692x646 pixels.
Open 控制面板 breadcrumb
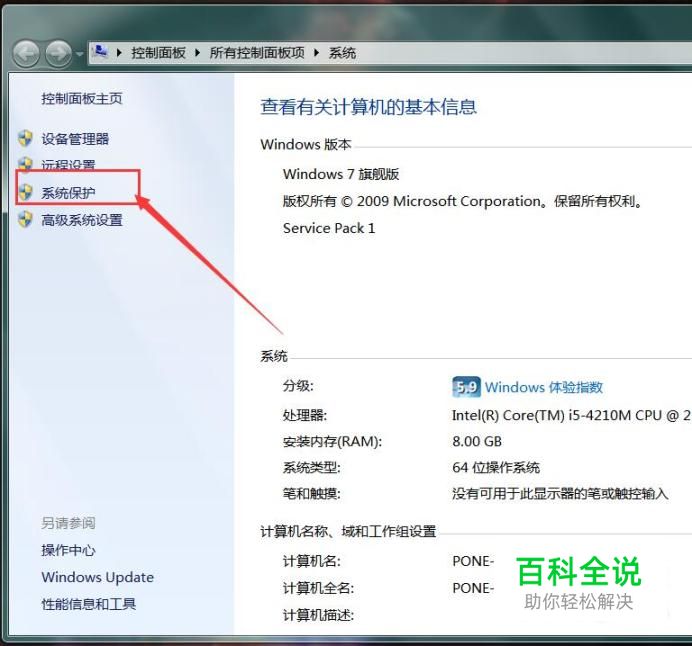pos(158,53)
